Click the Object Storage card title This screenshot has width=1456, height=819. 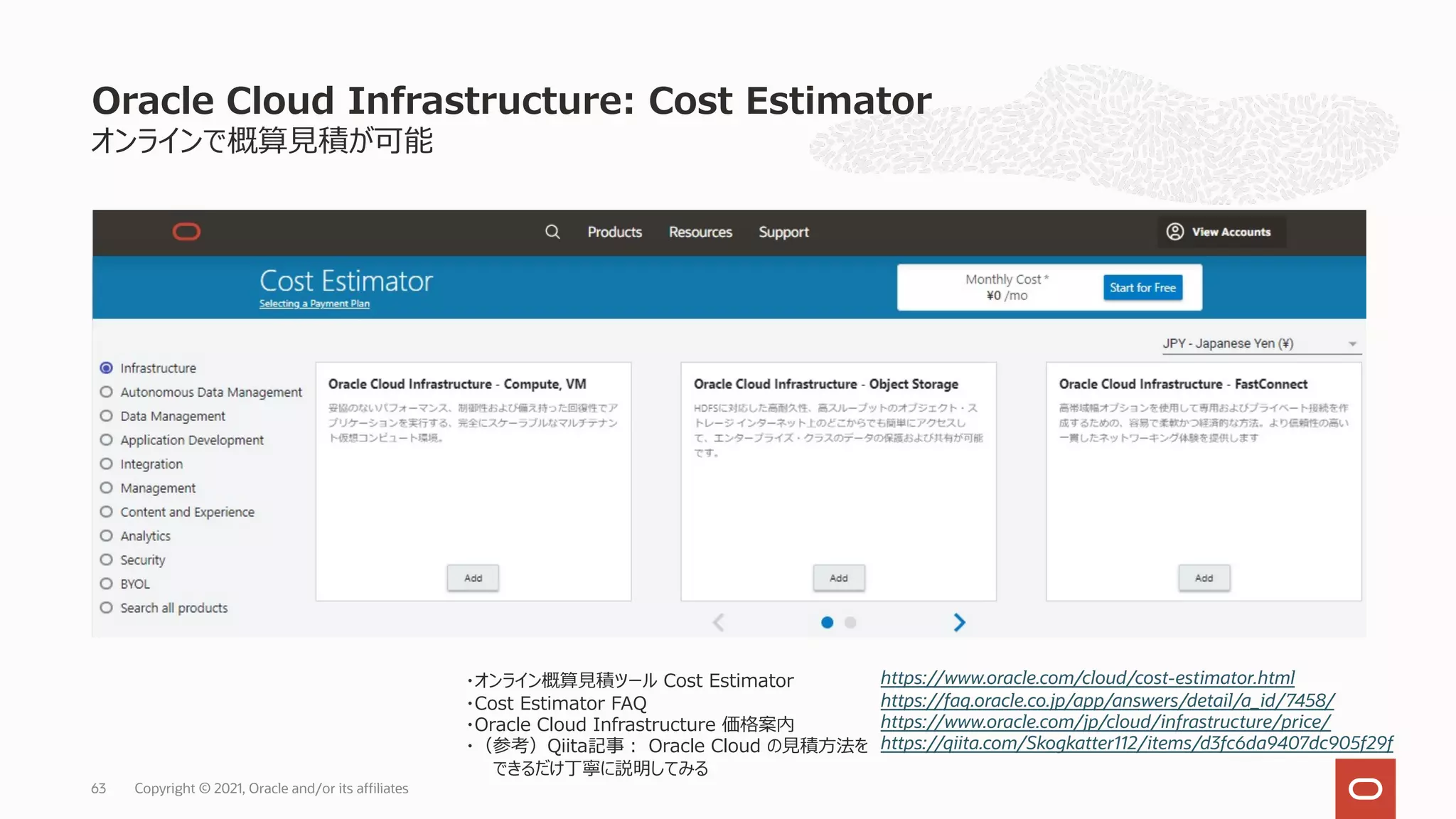point(826,384)
